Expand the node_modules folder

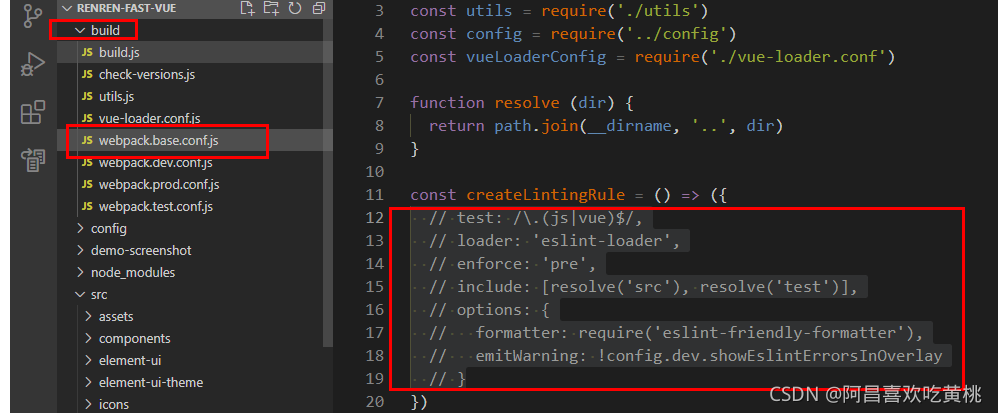pos(132,272)
